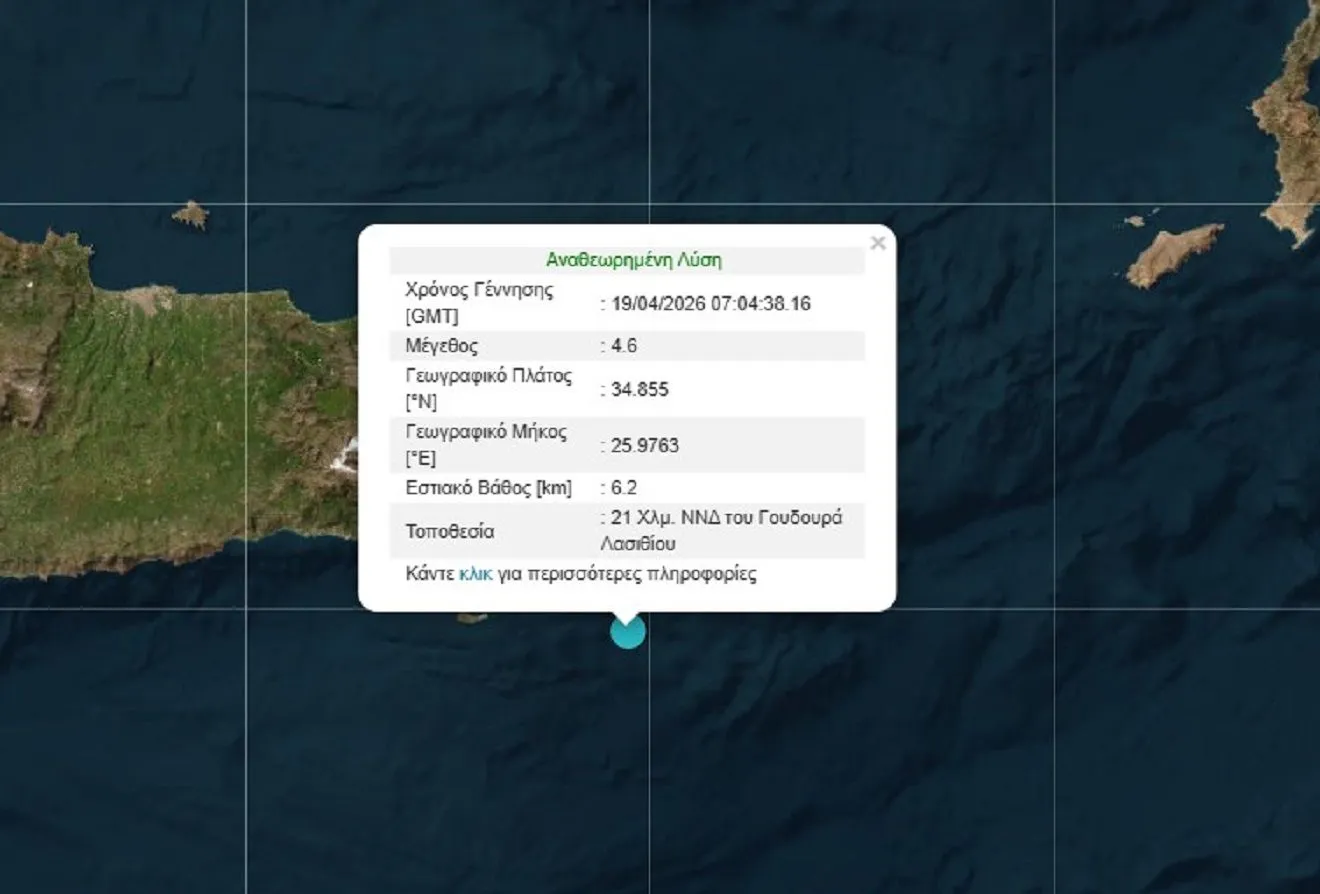Screen dimensions: 1320x894
Task: Select the 'Μέγεθος' row label
Action: pyautogui.click(x=441, y=346)
